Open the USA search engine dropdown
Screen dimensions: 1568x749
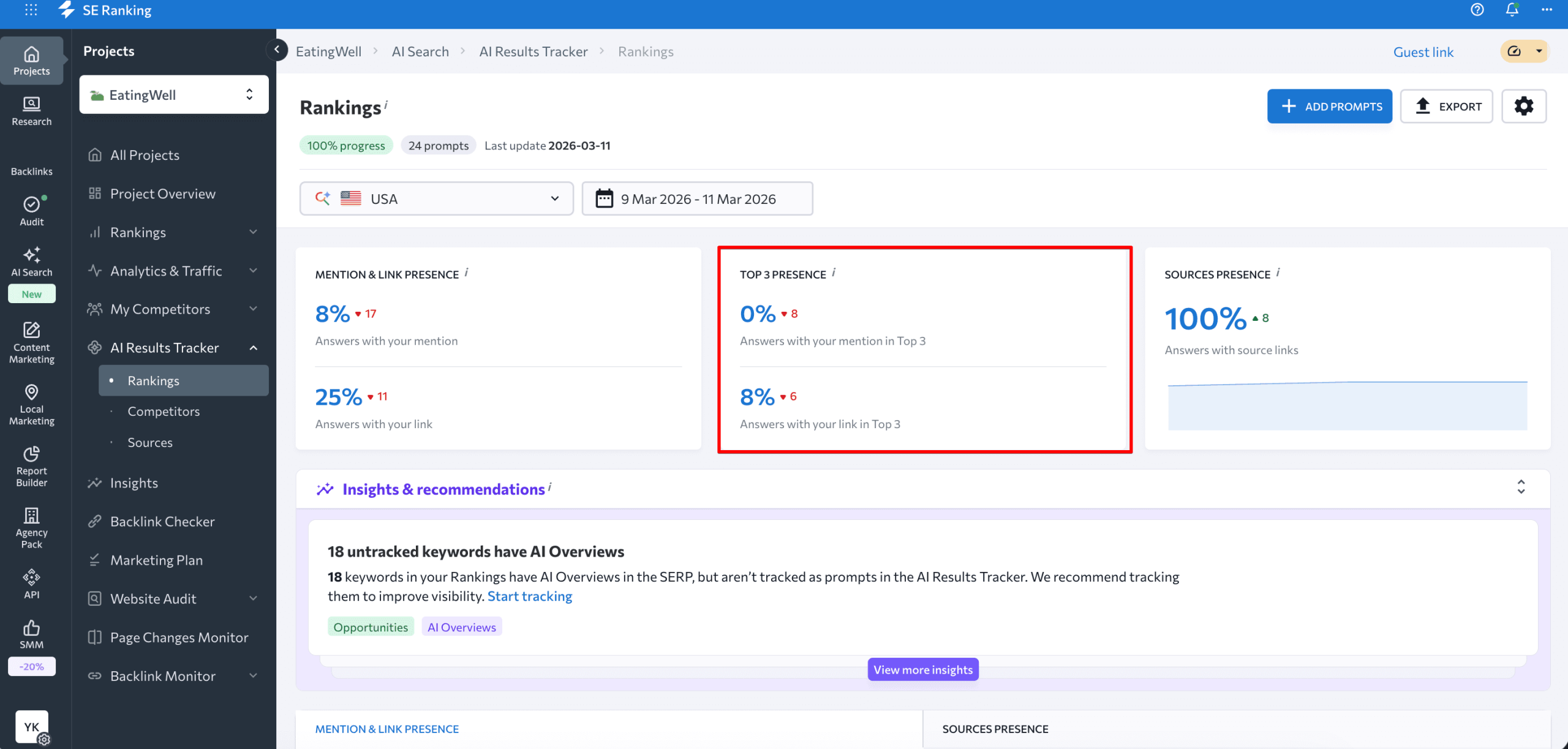click(x=436, y=198)
